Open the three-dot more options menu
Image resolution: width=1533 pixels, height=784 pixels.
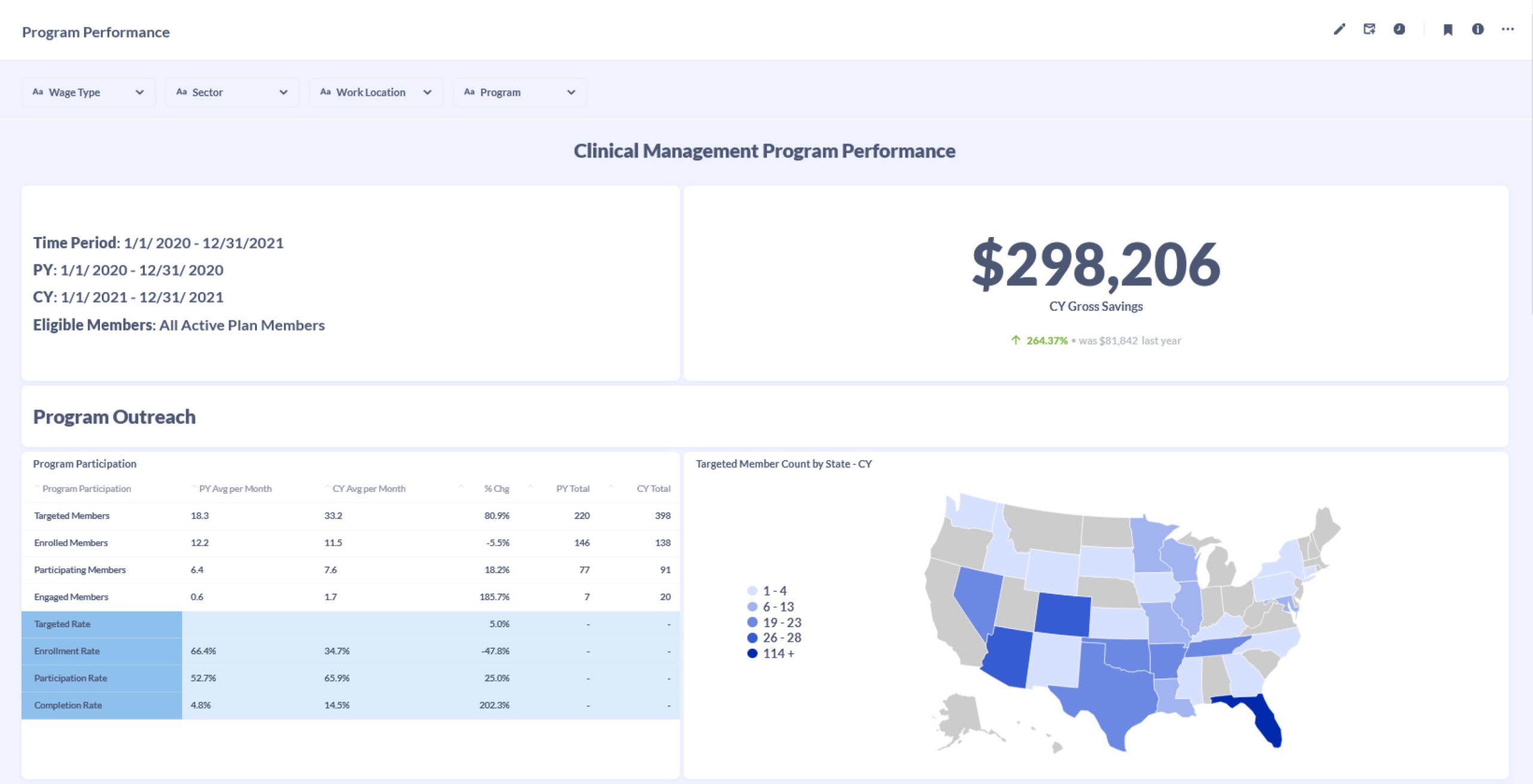click(1508, 29)
